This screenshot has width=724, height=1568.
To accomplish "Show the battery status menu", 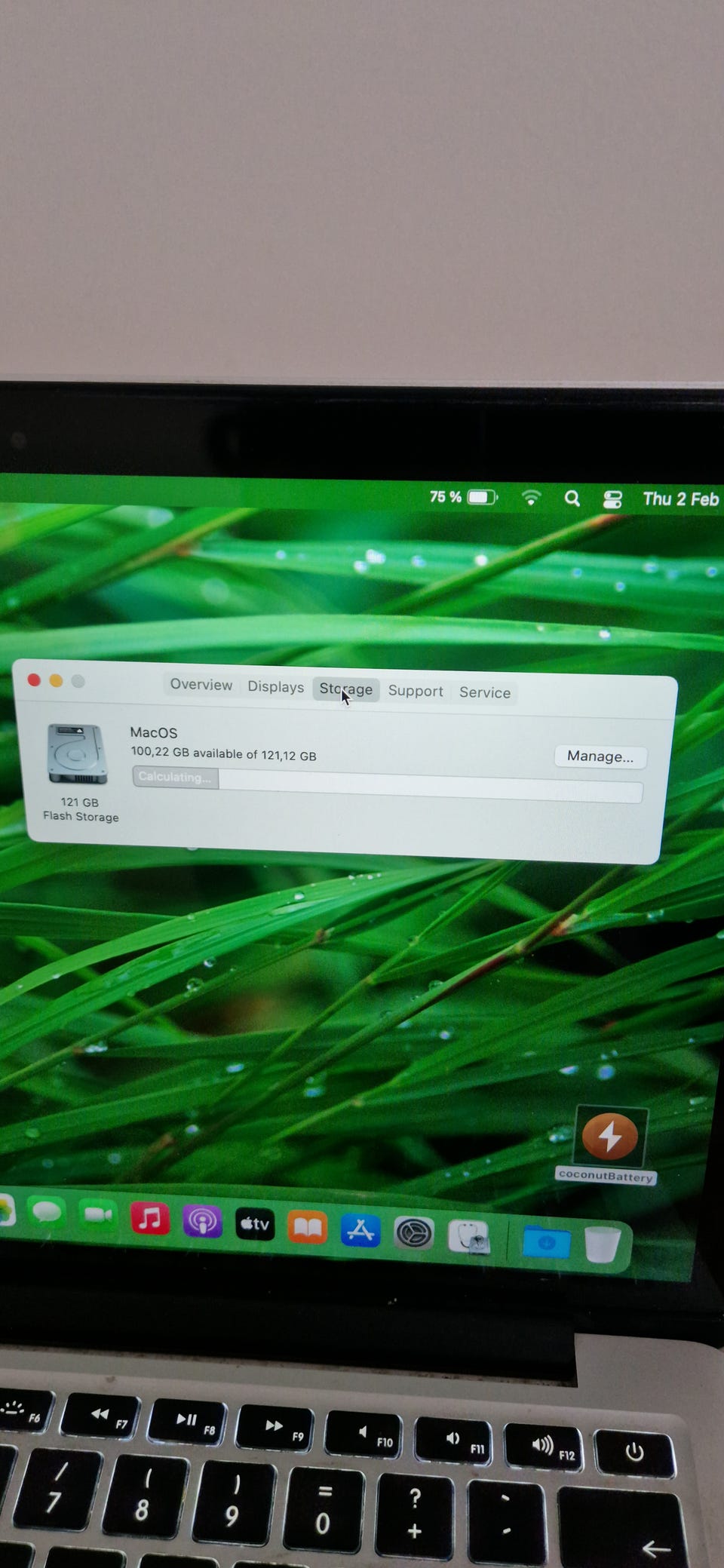I will point(481,497).
